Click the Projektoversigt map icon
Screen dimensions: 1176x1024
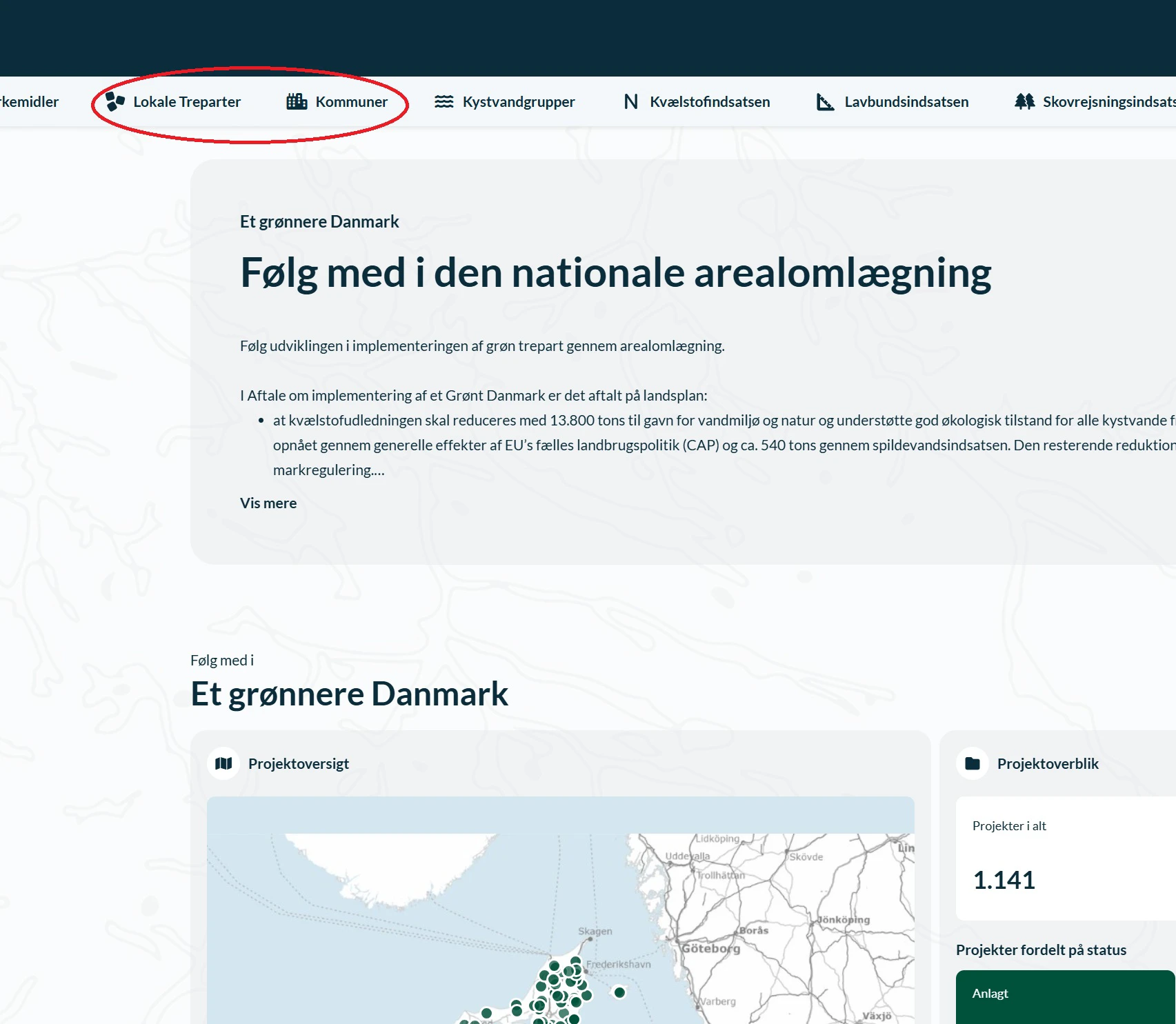(x=223, y=763)
